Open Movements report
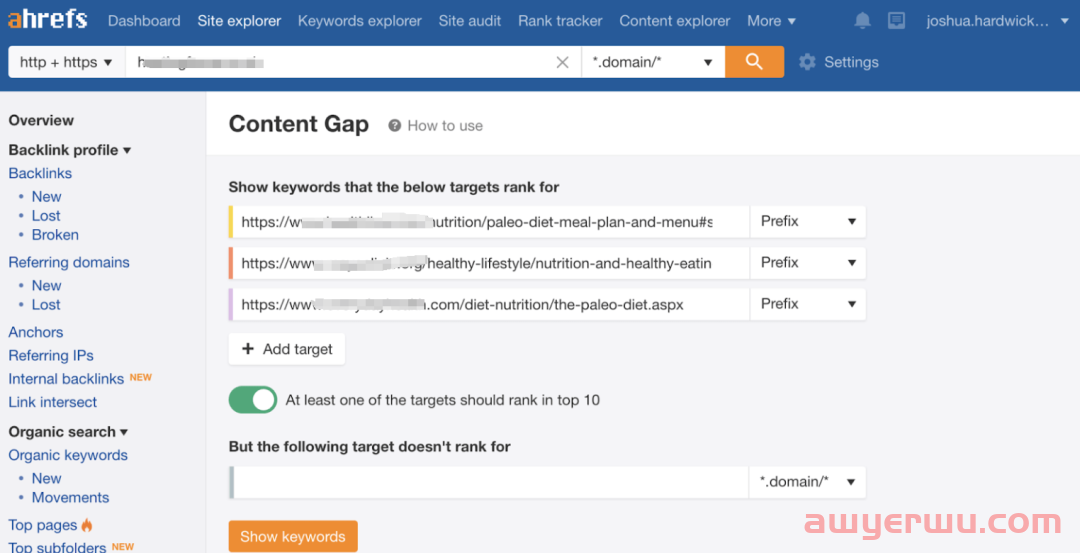This screenshot has height=553, width=1080. [x=70, y=497]
